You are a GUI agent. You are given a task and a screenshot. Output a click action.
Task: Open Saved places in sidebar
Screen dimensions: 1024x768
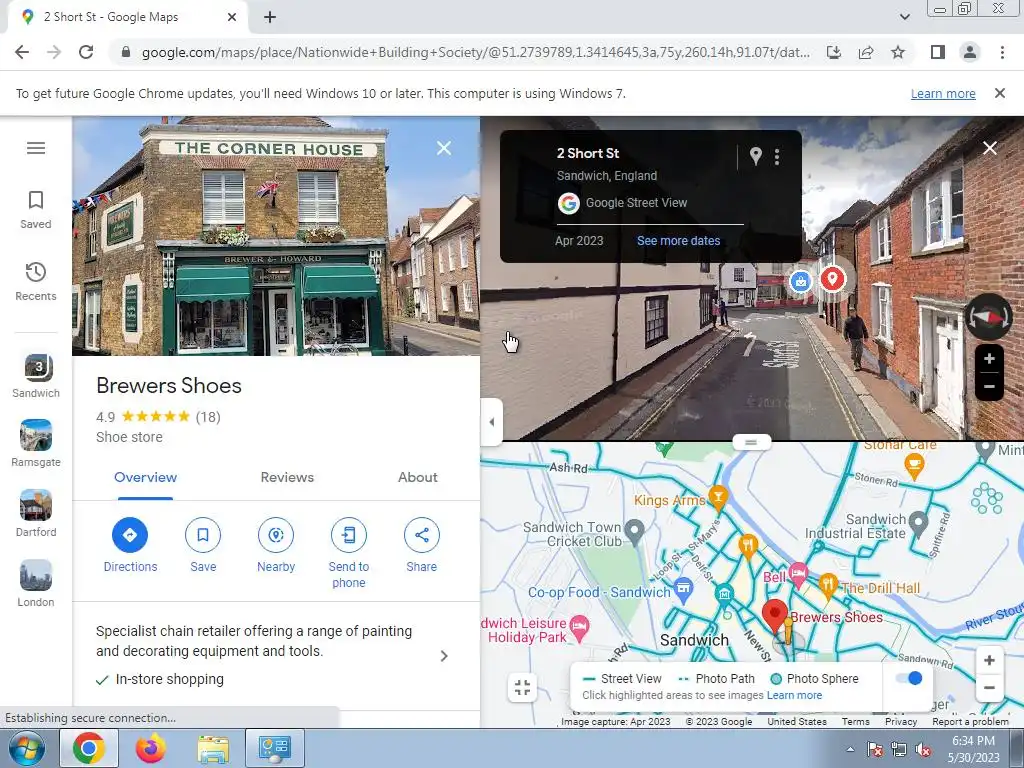click(x=36, y=210)
